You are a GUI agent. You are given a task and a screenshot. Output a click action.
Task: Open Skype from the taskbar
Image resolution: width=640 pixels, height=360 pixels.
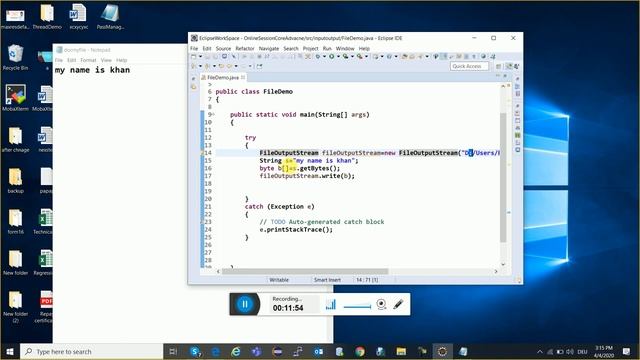tap(196, 351)
